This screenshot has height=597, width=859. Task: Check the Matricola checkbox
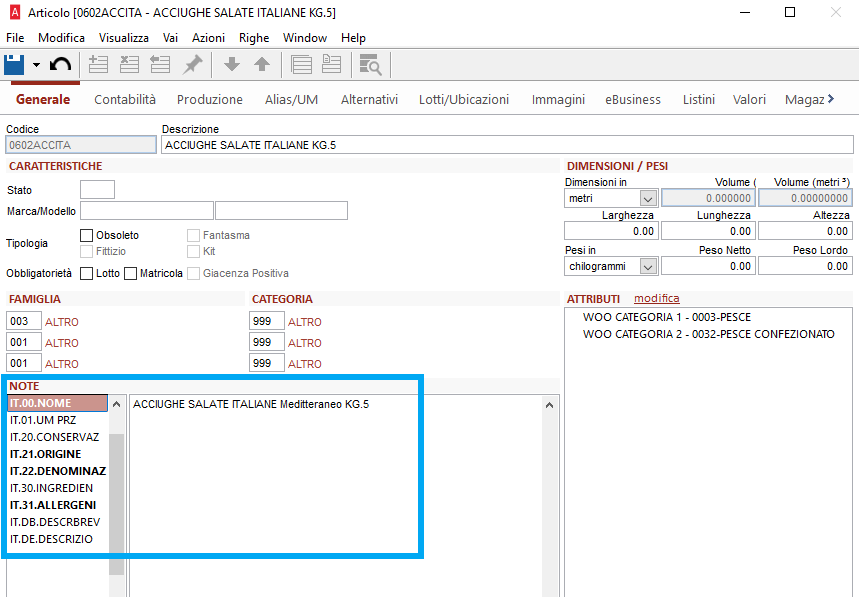(x=130, y=273)
